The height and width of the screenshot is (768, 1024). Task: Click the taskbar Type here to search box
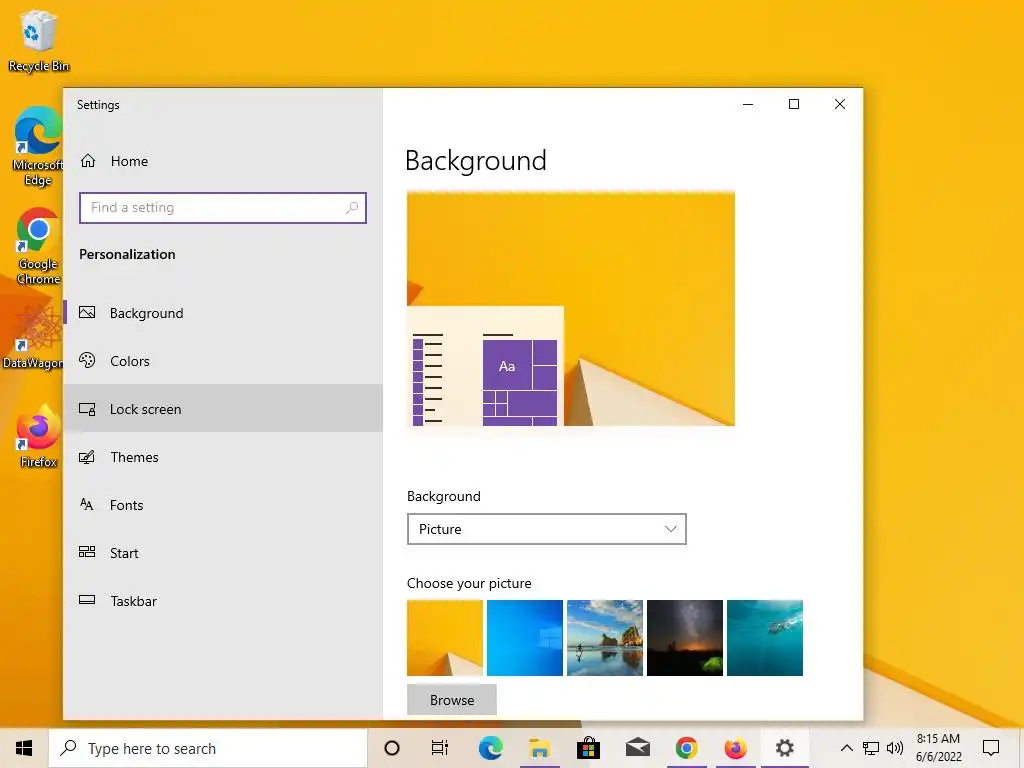click(x=208, y=748)
